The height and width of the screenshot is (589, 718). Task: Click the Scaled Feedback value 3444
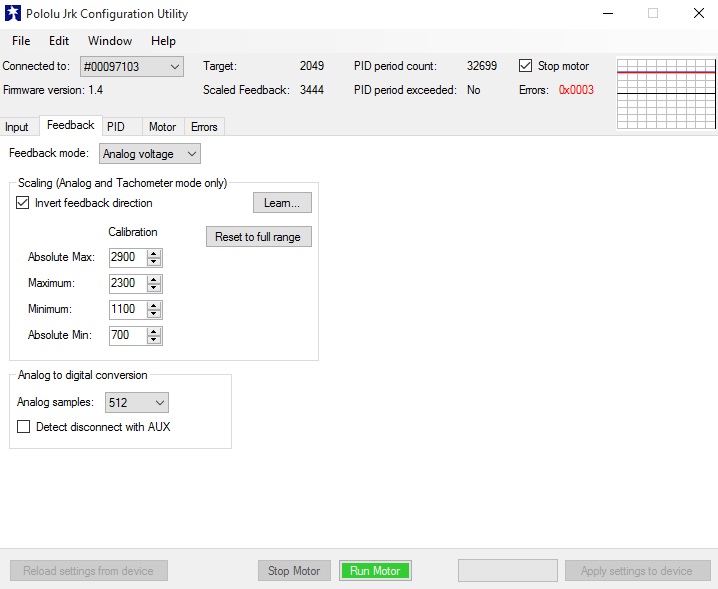[x=312, y=90]
